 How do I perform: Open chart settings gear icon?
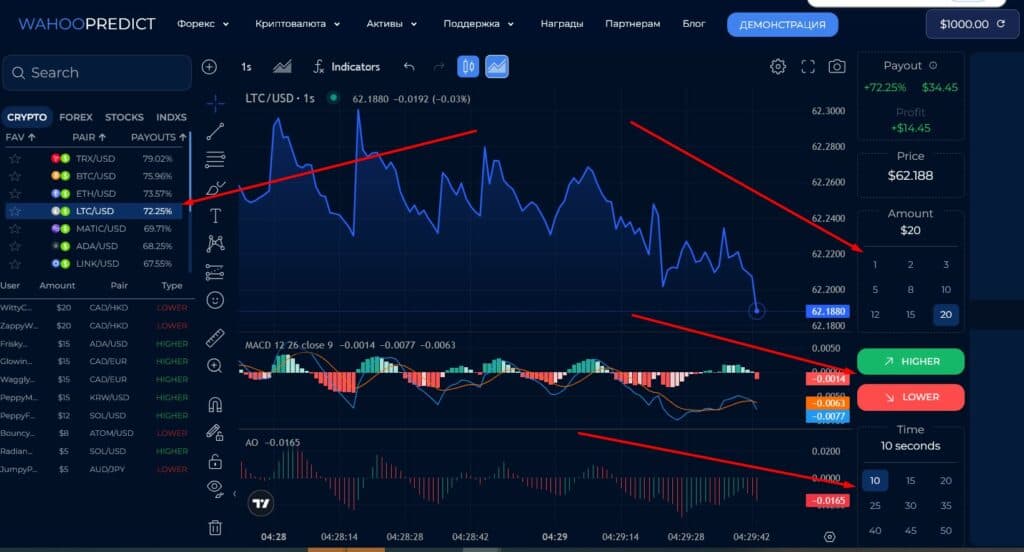pyautogui.click(x=778, y=67)
